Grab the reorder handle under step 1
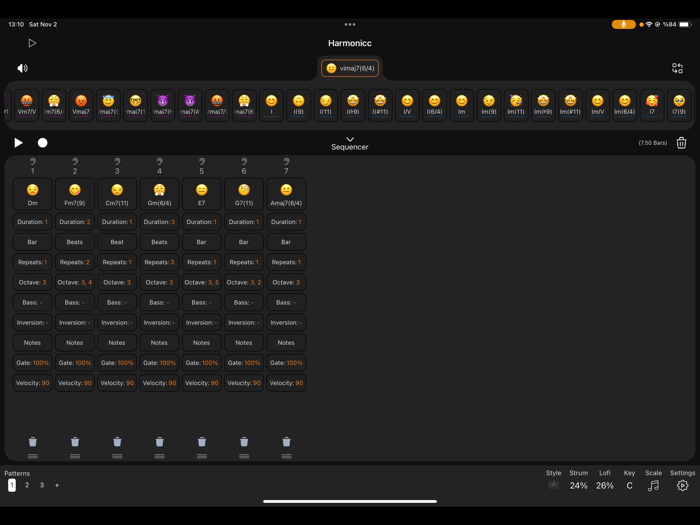This screenshot has height=525, width=700. (33, 456)
